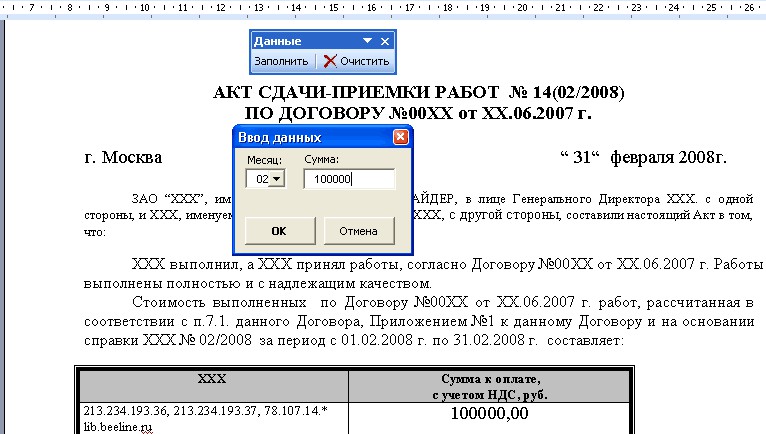Close the Ввод данных dialog
Image resolution: width=766 pixels, height=434 pixels.
point(401,137)
